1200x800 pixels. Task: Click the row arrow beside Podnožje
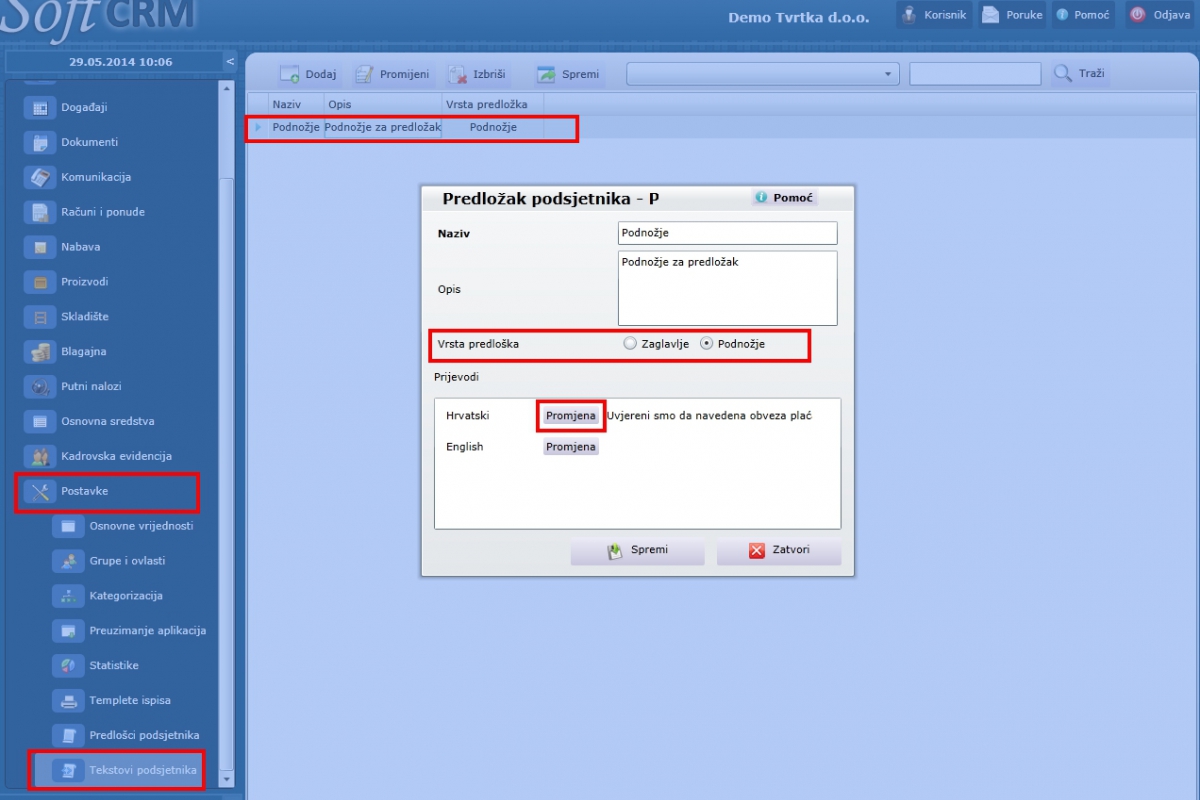pyautogui.click(x=257, y=127)
